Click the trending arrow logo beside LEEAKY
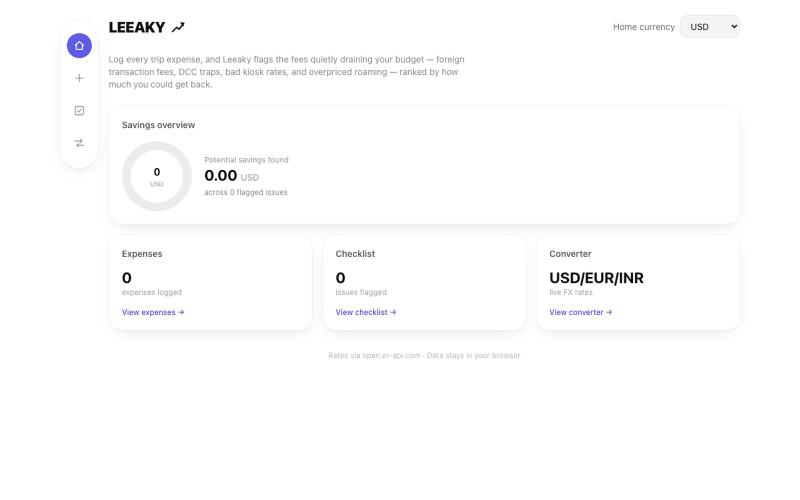The width and height of the screenshot is (800, 500). [x=178, y=27]
